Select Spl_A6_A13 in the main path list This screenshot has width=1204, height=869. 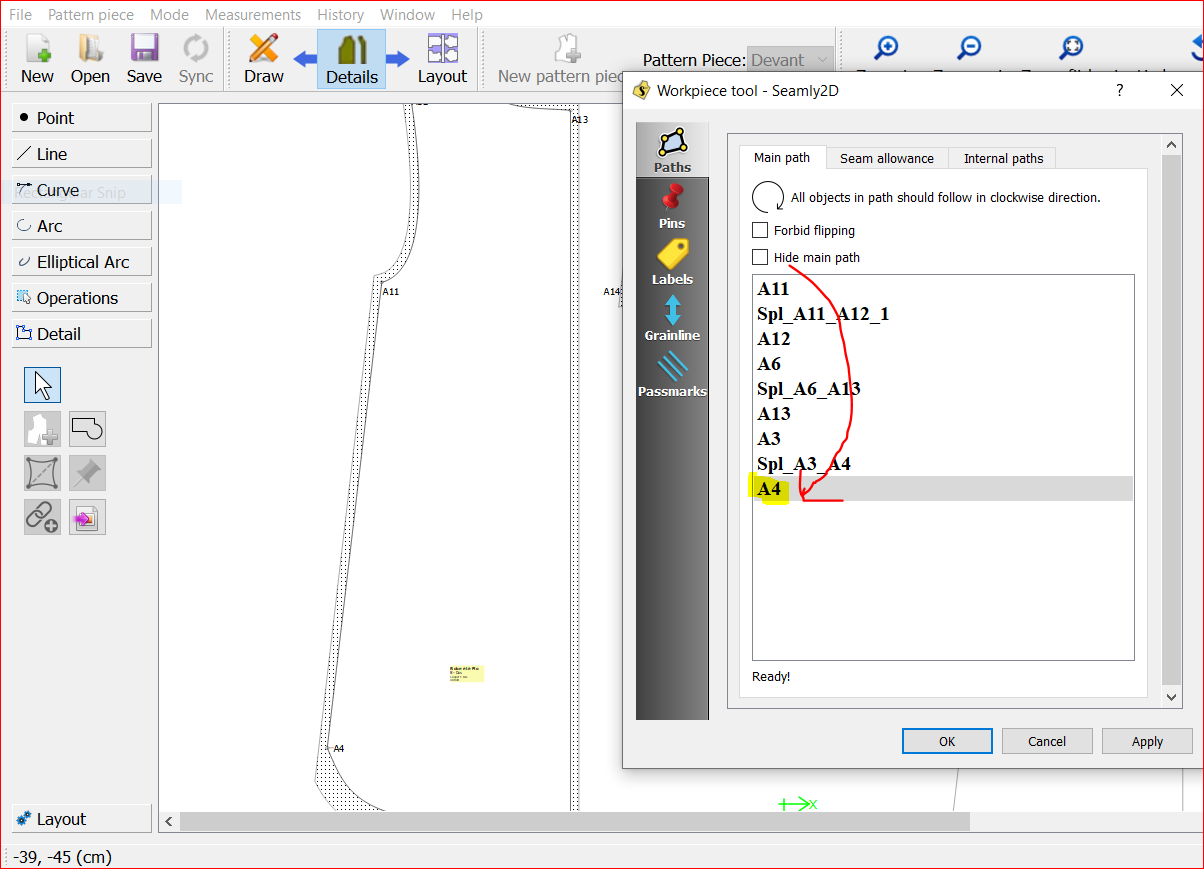809,389
